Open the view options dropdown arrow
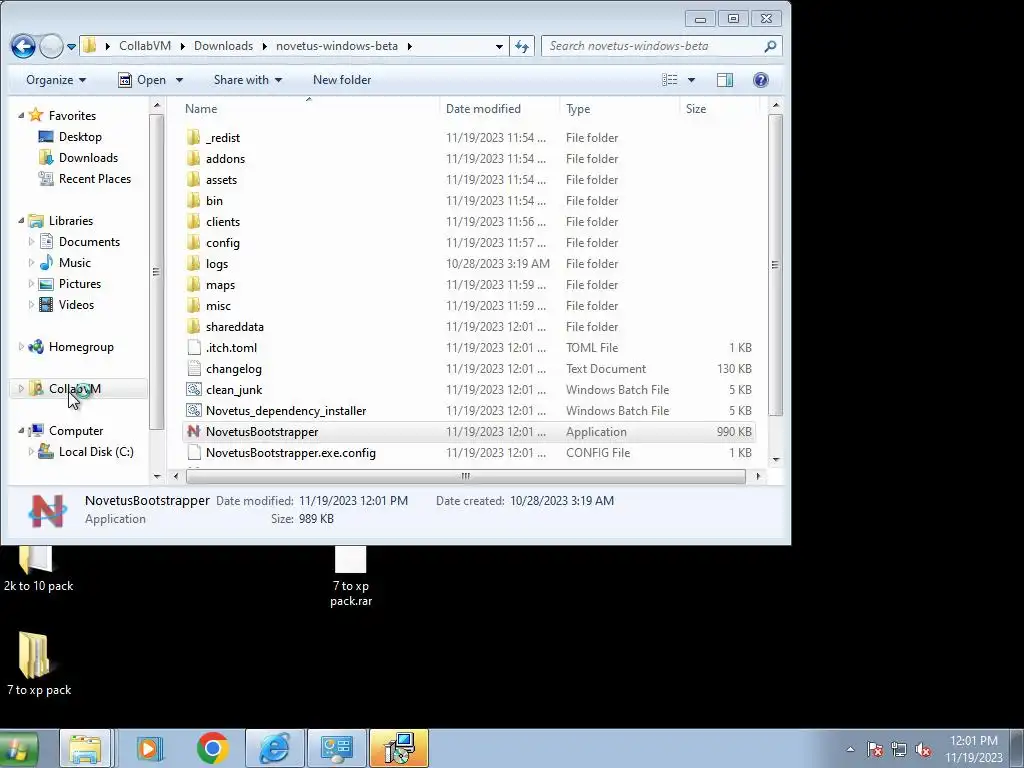This screenshot has width=1024, height=768. point(691,80)
